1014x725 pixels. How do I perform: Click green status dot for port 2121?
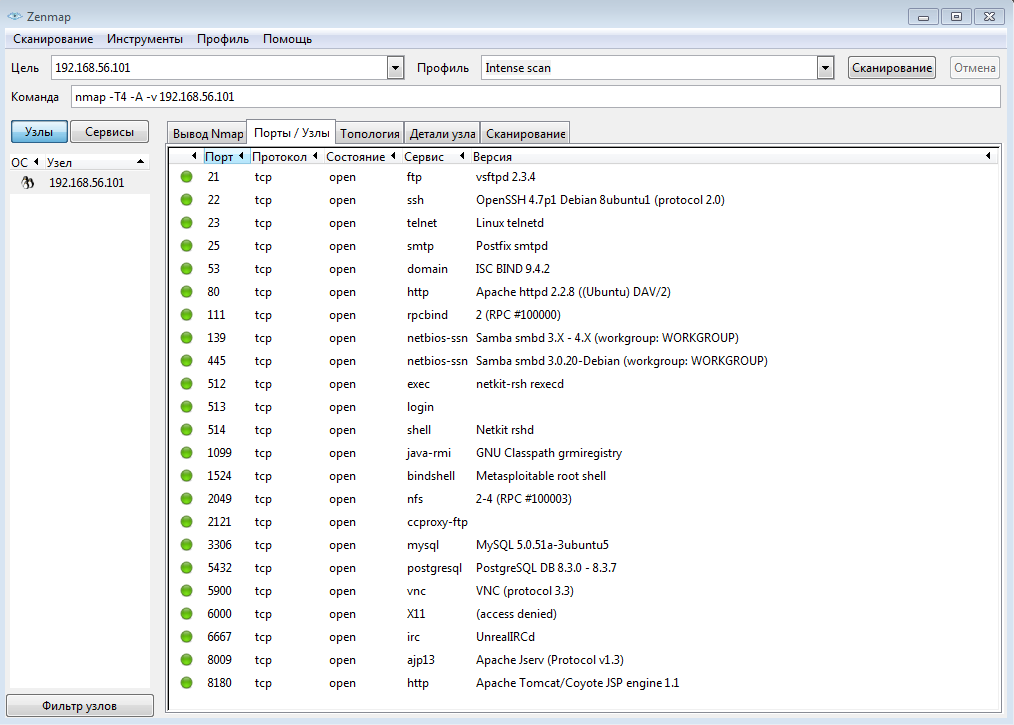tap(186, 521)
